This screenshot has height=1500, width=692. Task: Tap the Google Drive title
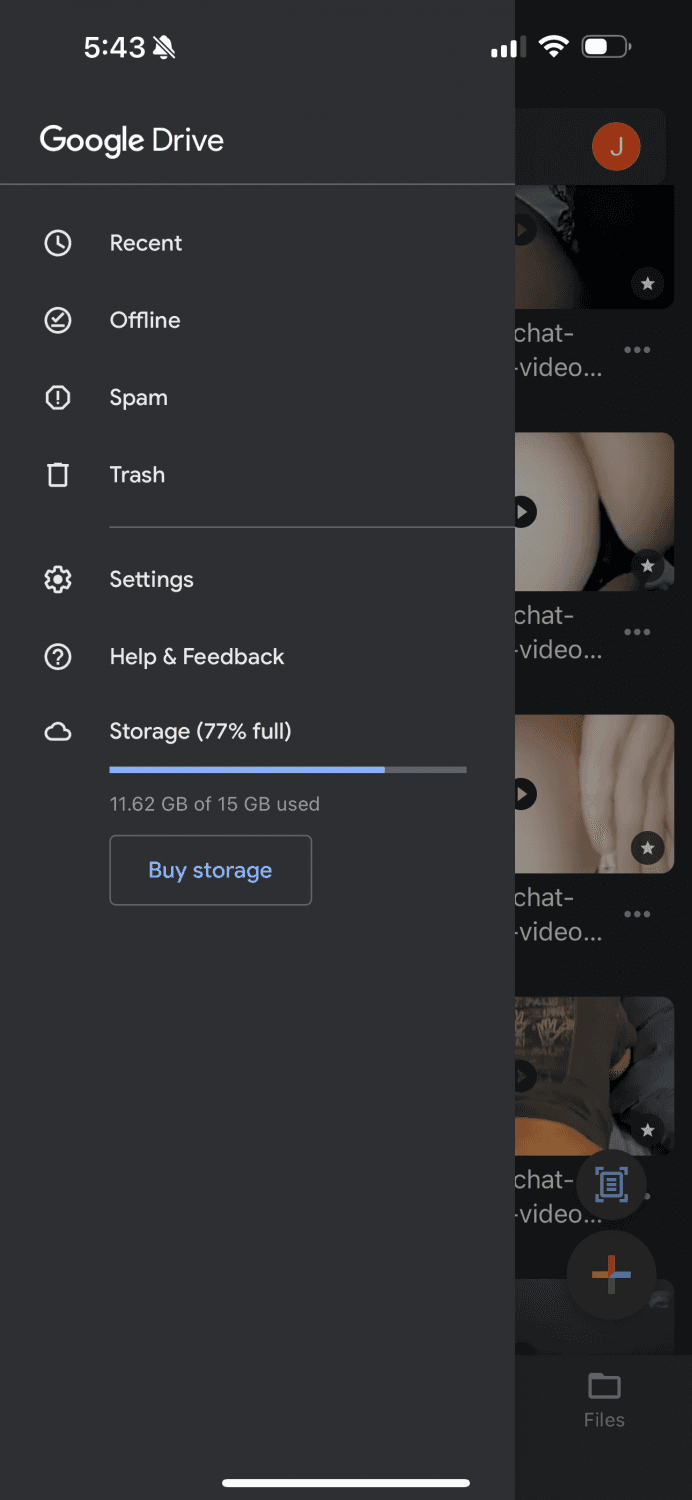[132, 141]
